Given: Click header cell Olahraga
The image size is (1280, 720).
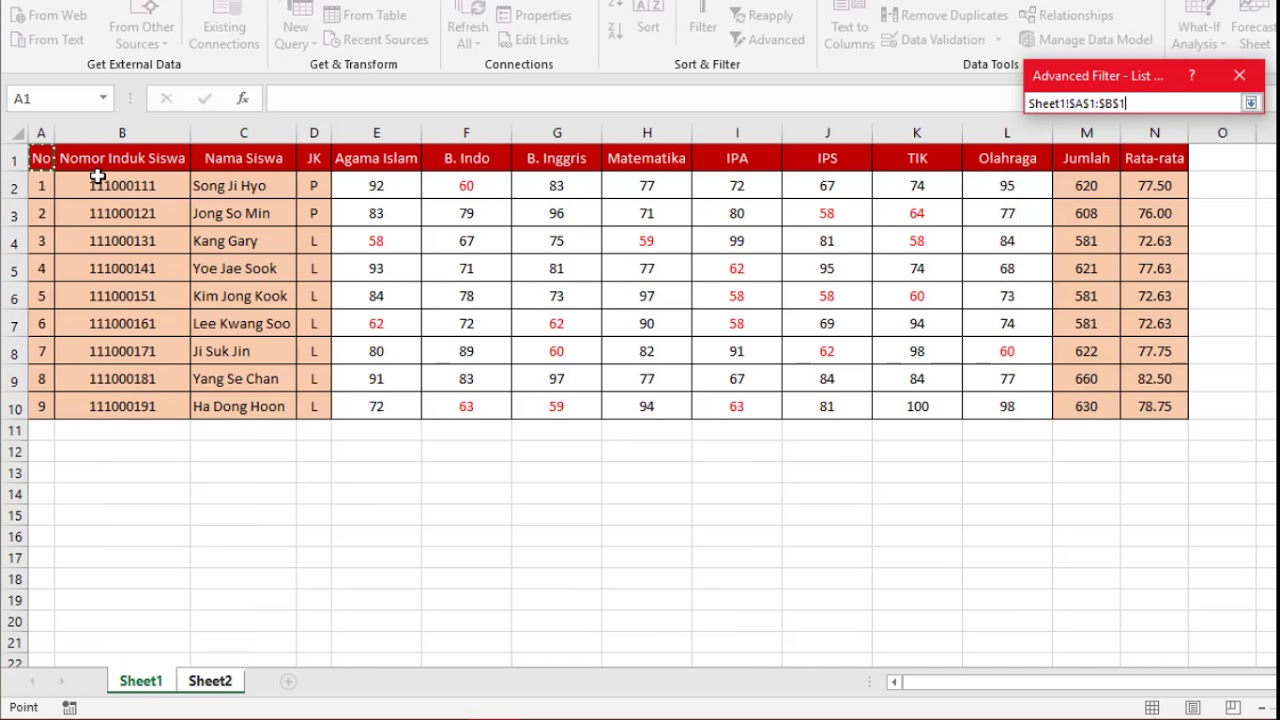Looking at the screenshot, I should click(x=1007, y=158).
